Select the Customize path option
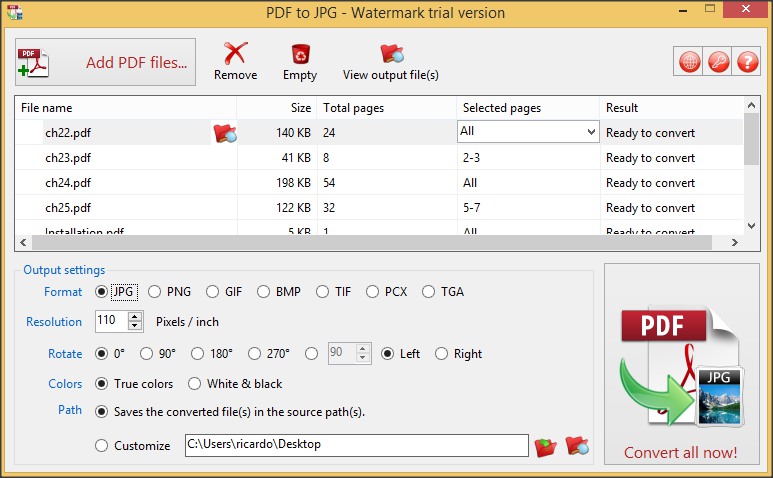The width and height of the screenshot is (773, 478). 102,446
